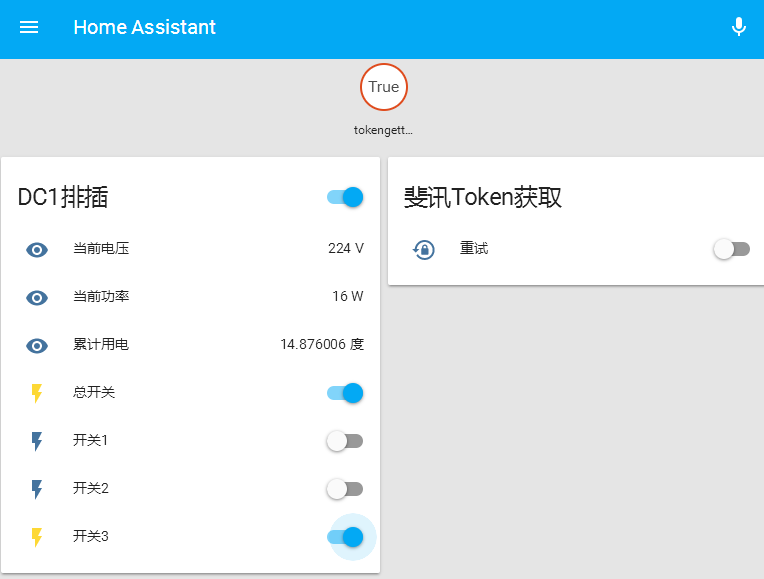764x579 pixels.
Task: Enable the 开关2 toggle
Action: click(345, 489)
